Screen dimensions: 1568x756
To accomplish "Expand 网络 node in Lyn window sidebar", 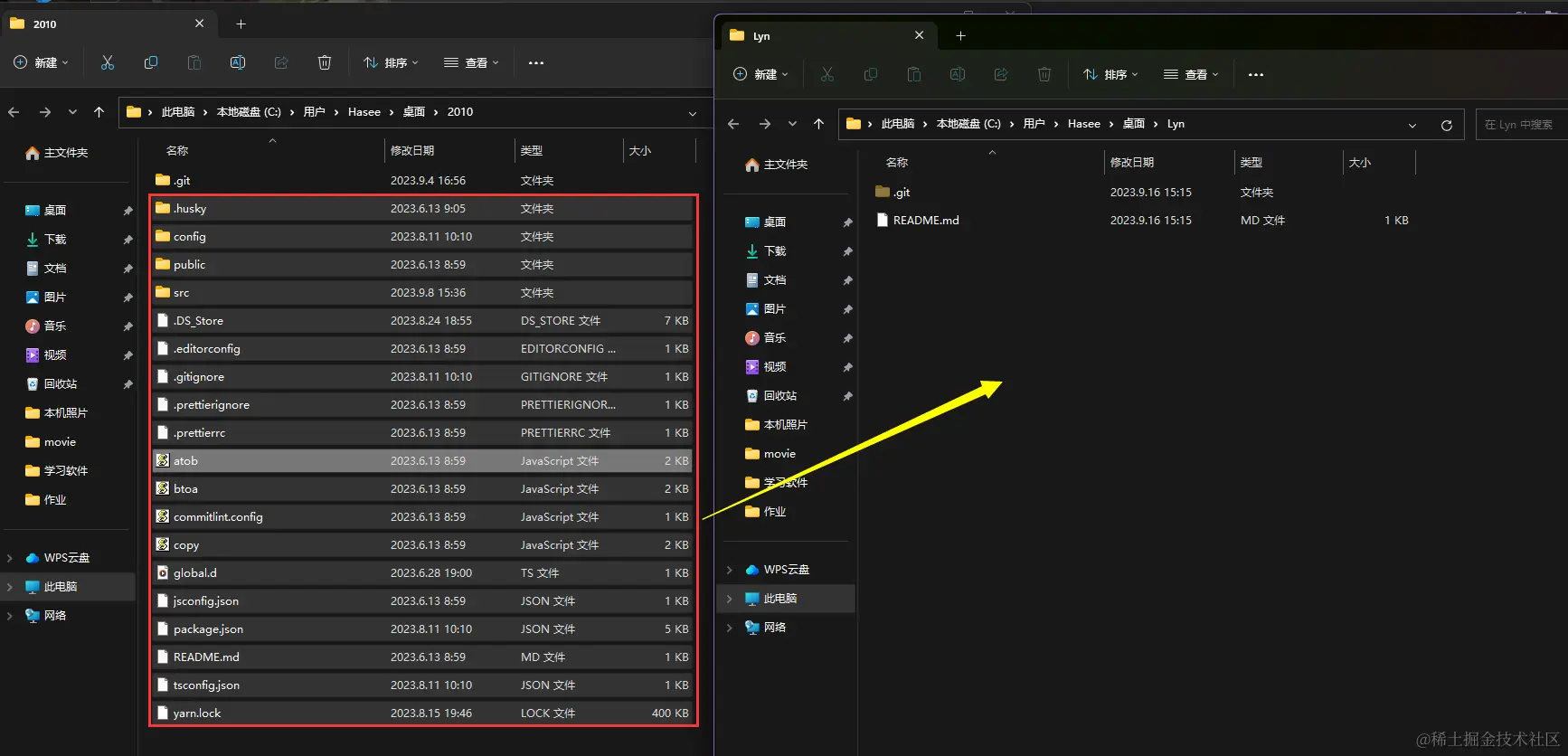I will click(x=730, y=628).
